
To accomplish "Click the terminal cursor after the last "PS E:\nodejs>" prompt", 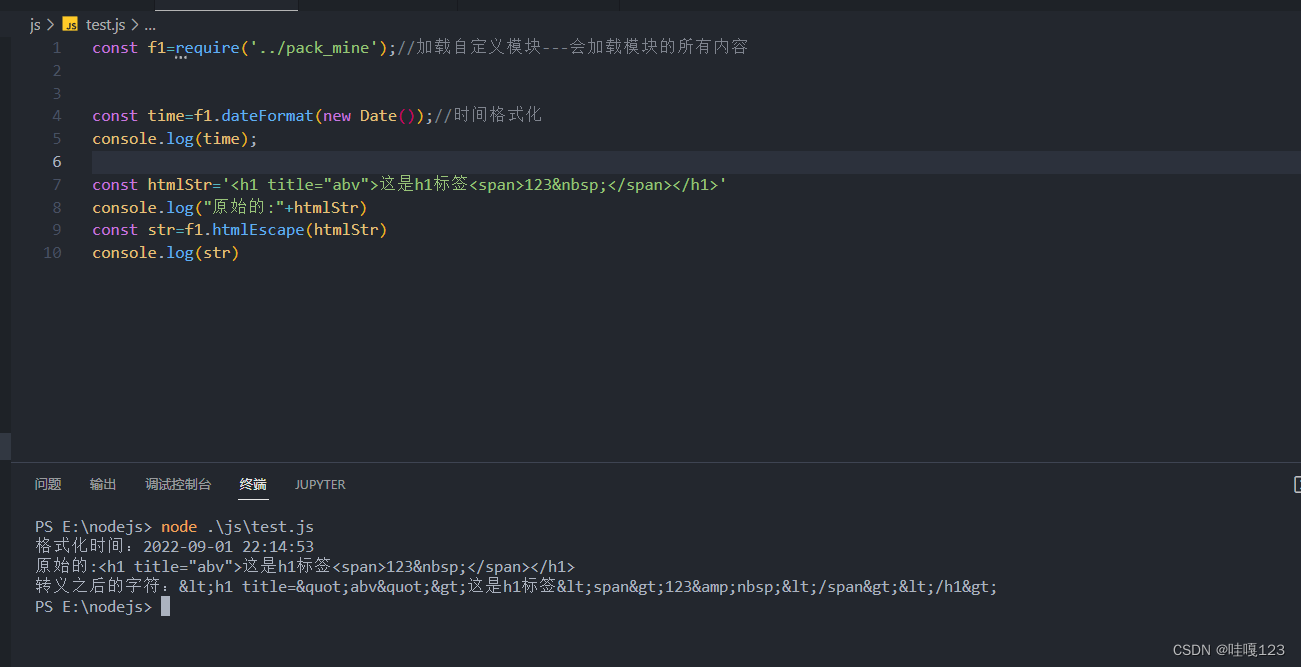I will click(166, 606).
